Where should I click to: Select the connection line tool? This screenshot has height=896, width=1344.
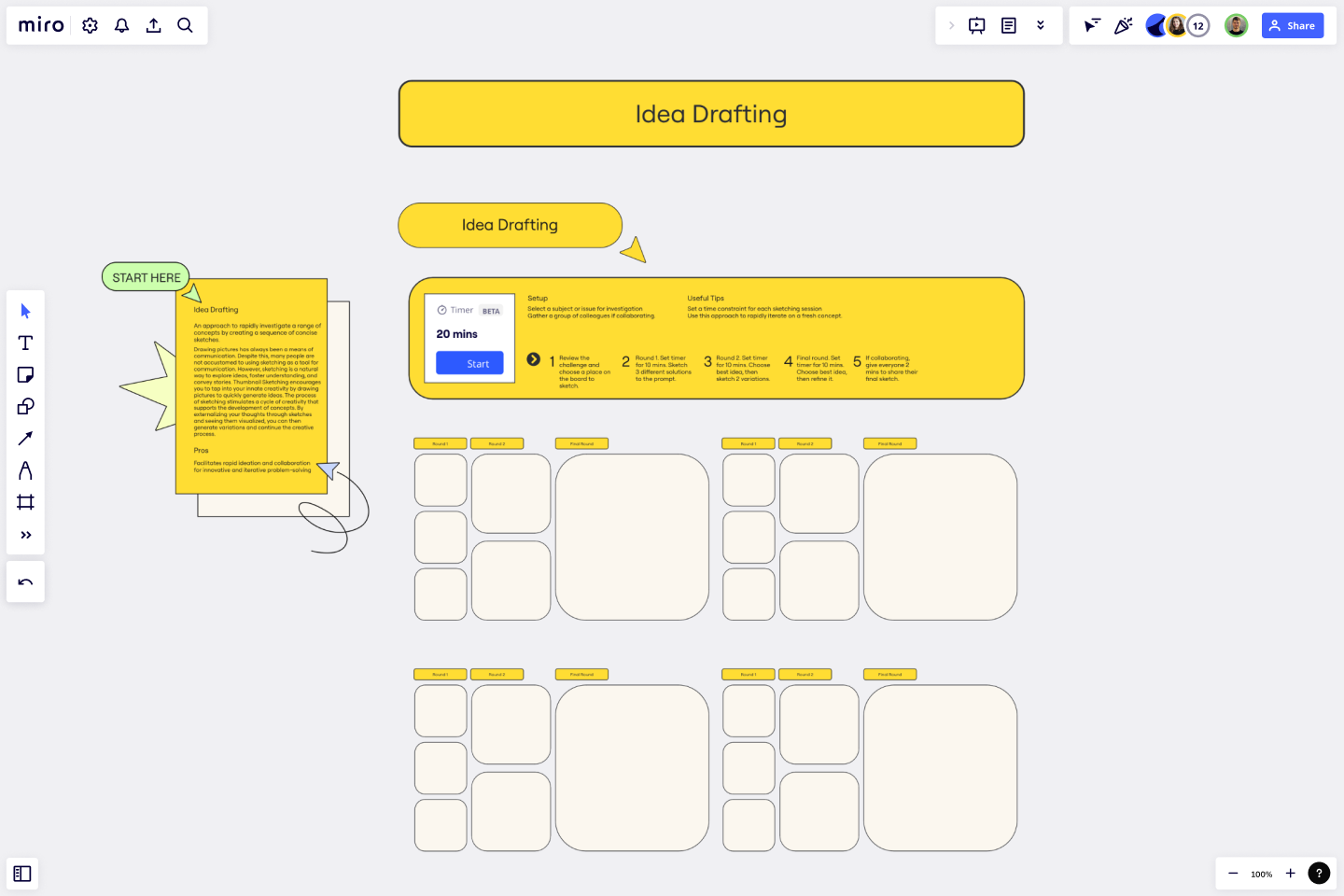coord(25,438)
